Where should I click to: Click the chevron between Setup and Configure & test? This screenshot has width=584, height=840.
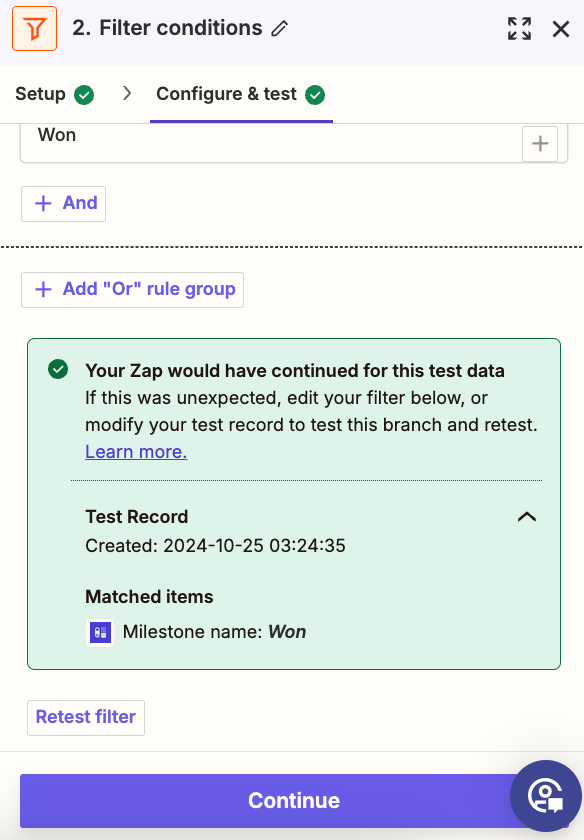point(126,93)
